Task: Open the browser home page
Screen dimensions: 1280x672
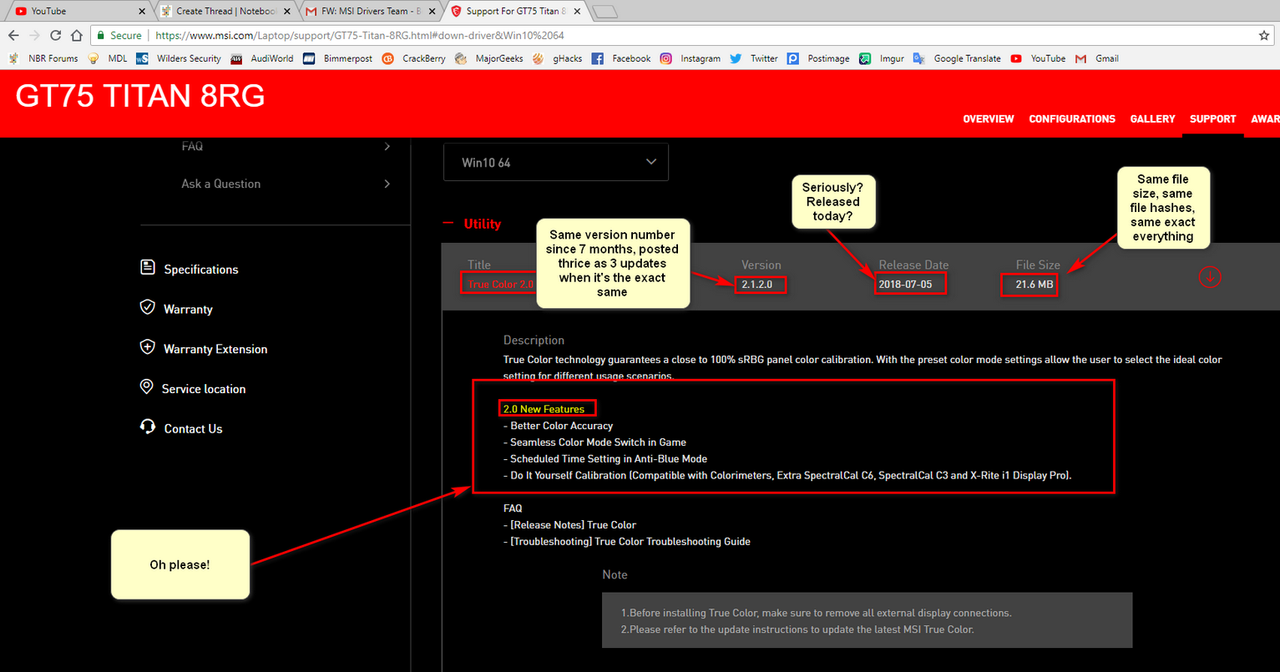Action: (77, 35)
